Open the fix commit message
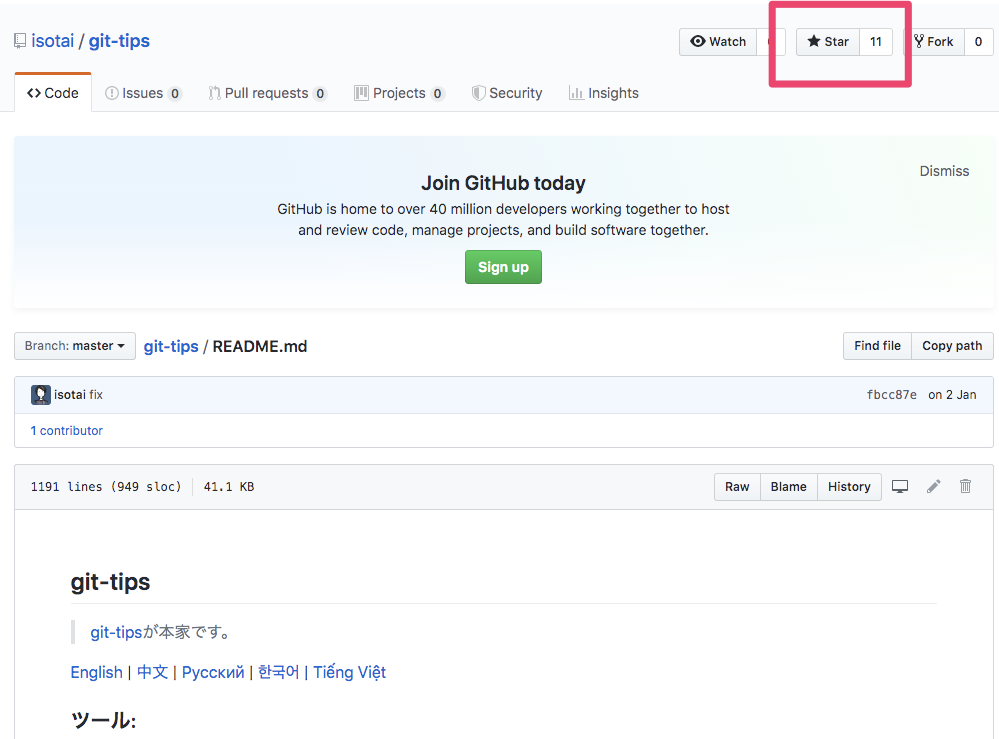Screen dimensions: 999x739 pyautogui.click(x=96, y=395)
